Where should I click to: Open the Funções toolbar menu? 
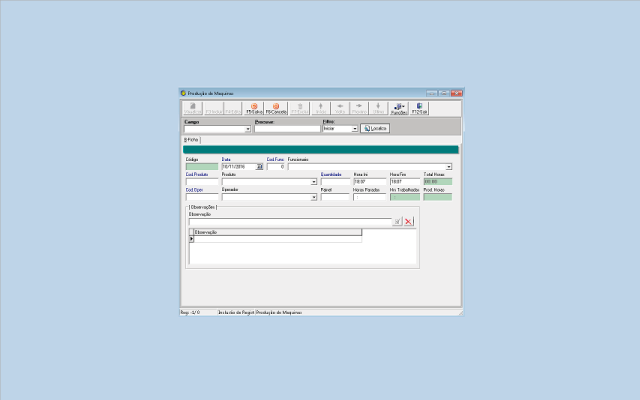click(399, 108)
